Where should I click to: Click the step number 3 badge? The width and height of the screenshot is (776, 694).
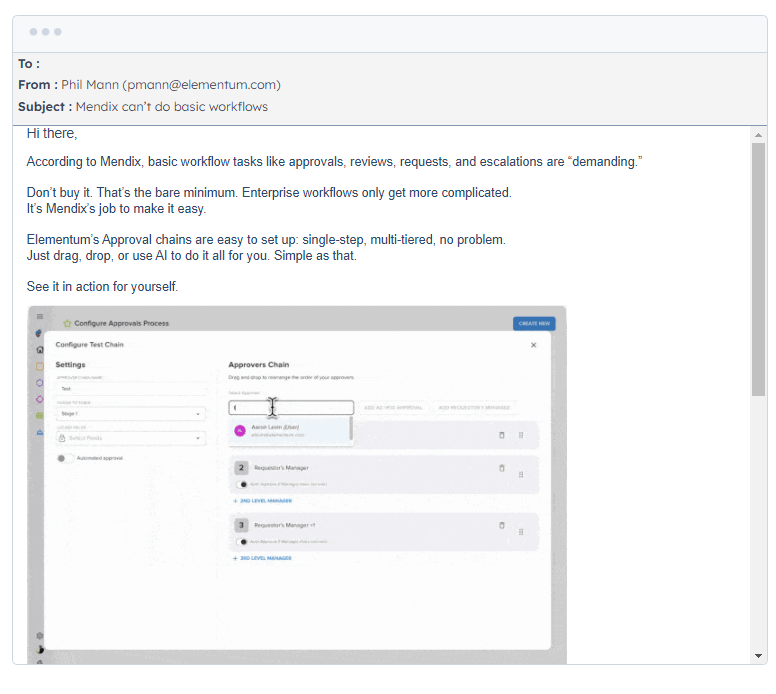tap(241, 525)
